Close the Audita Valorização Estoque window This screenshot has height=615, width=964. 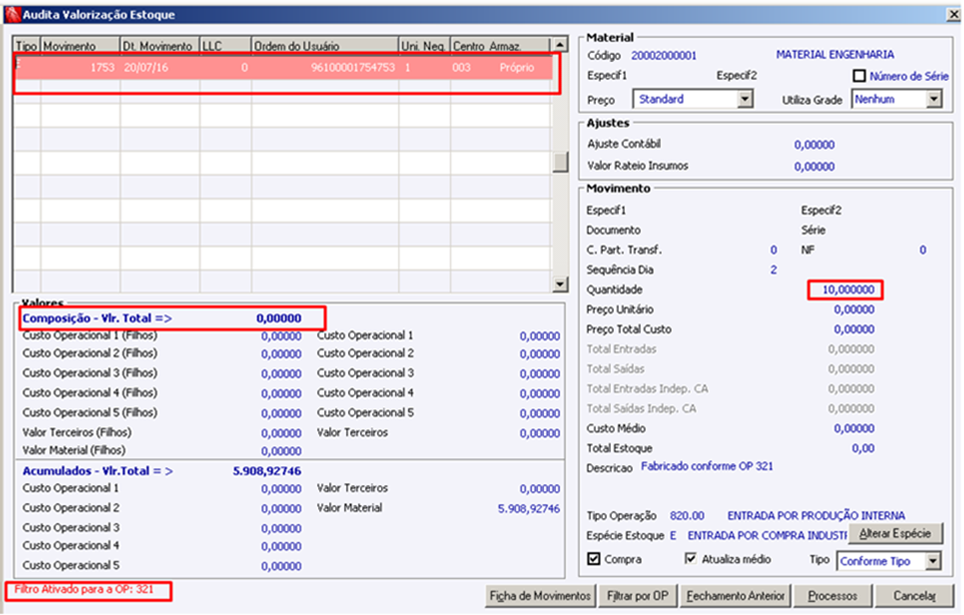click(954, 14)
